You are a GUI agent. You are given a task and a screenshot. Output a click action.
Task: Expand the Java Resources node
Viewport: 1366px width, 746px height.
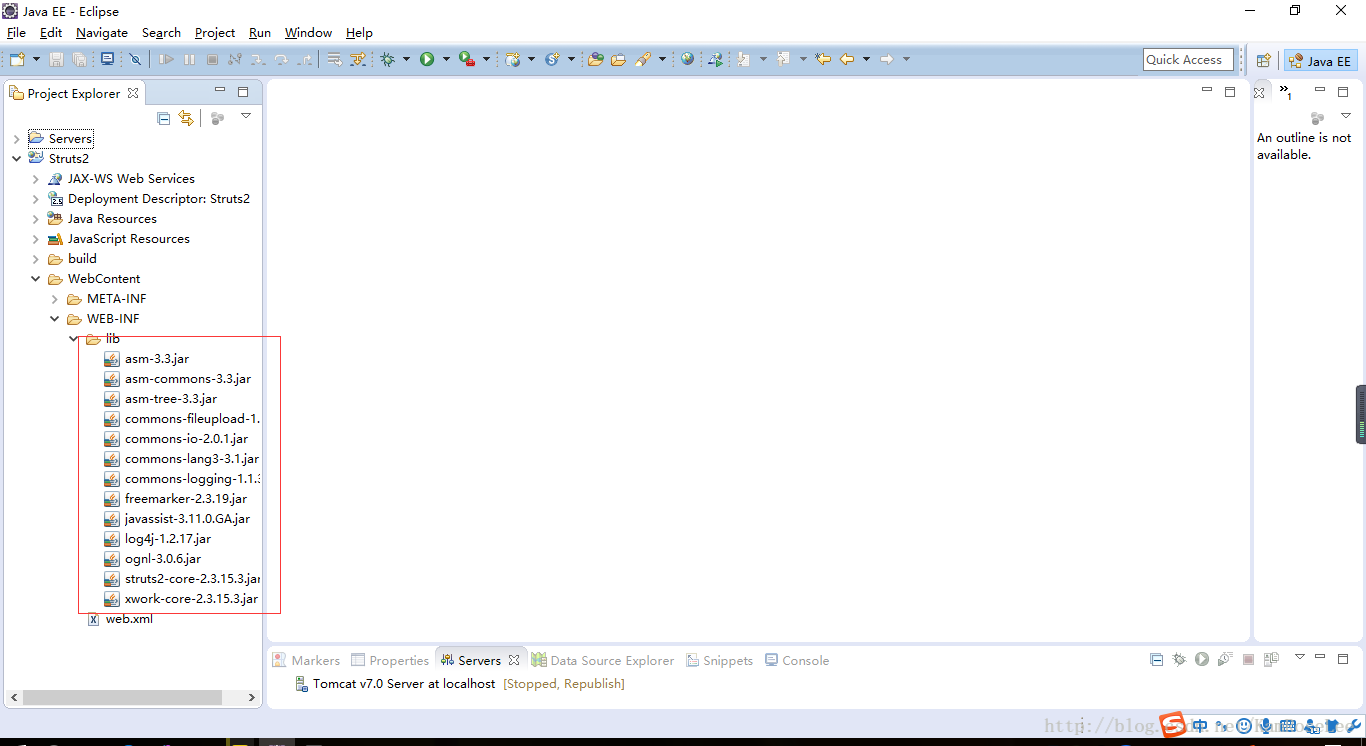coord(36,219)
